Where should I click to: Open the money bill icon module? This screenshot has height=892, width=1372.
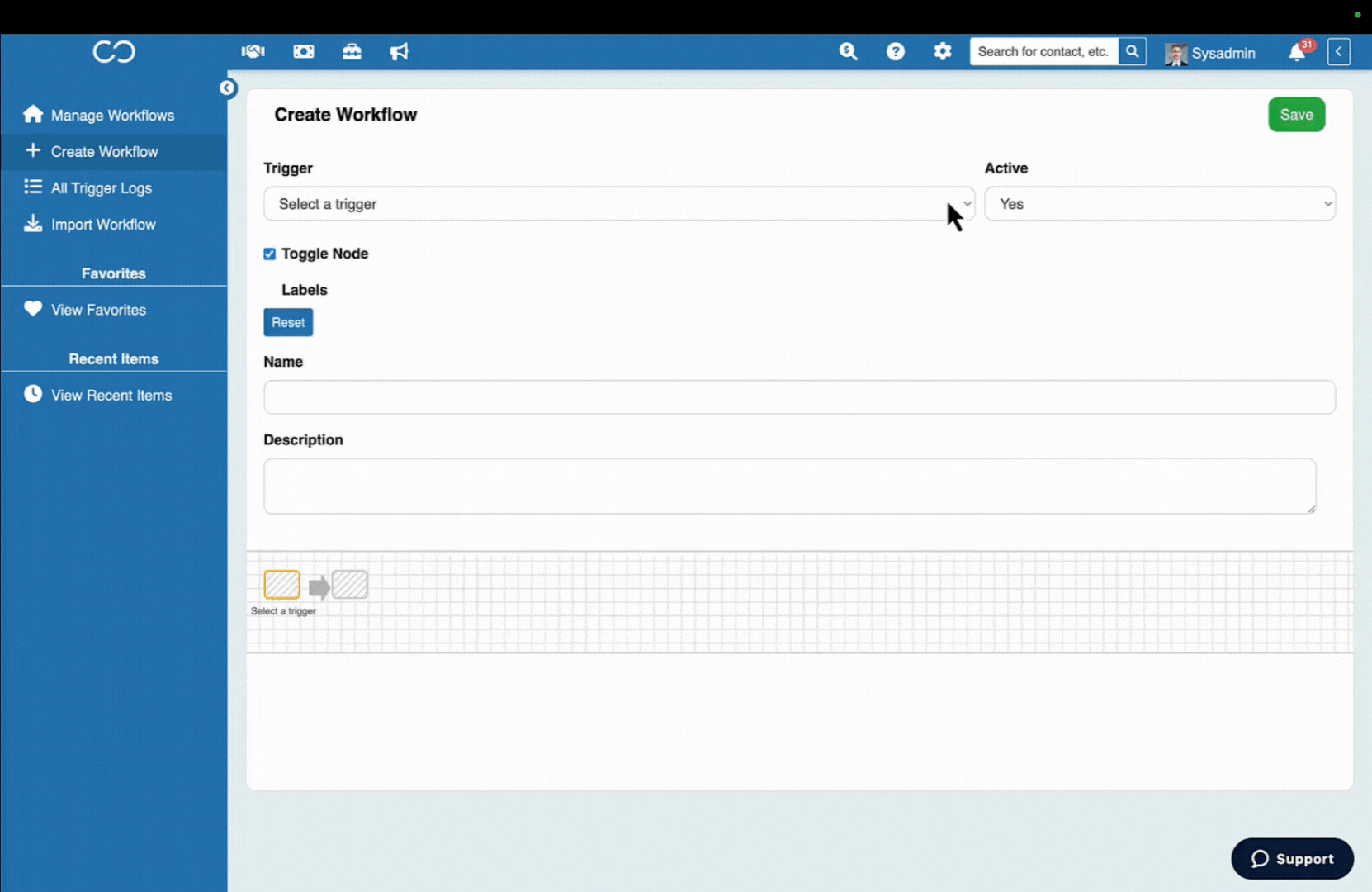[303, 52]
